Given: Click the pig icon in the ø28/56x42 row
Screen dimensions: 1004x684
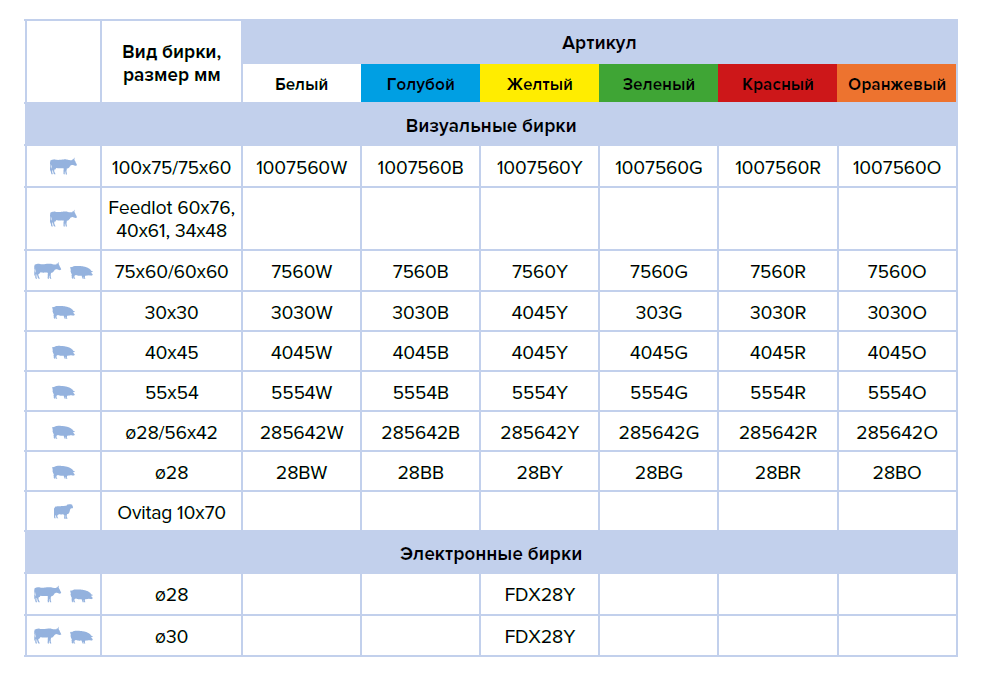Looking at the screenshot, I should 63,432.
